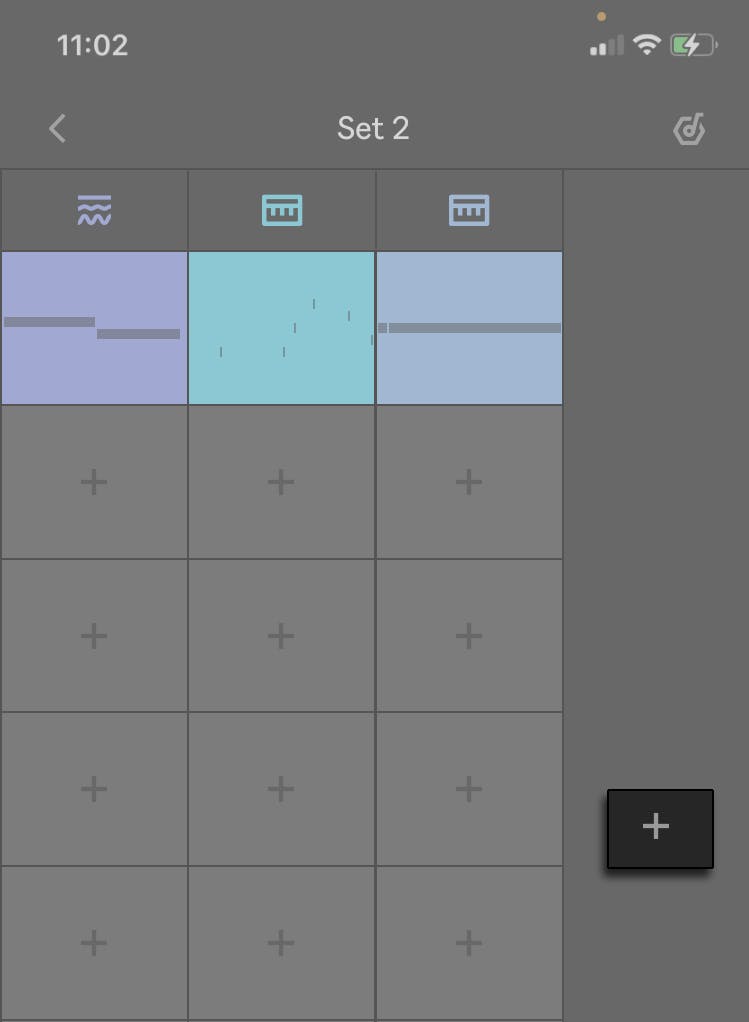
Task: Tap the charging battery indicator
Action: click(x=692, y=44)
